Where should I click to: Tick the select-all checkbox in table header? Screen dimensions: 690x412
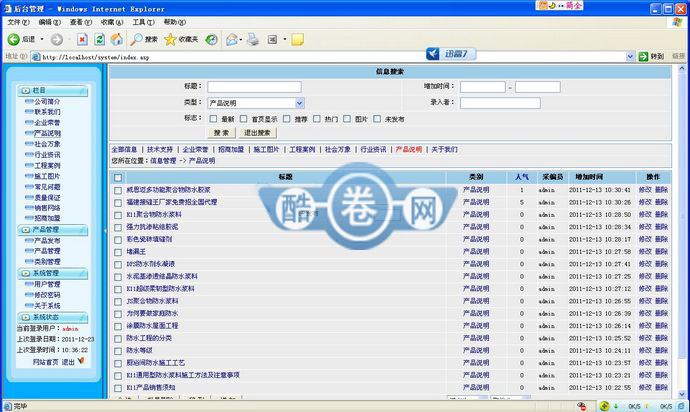coord(118,177)
